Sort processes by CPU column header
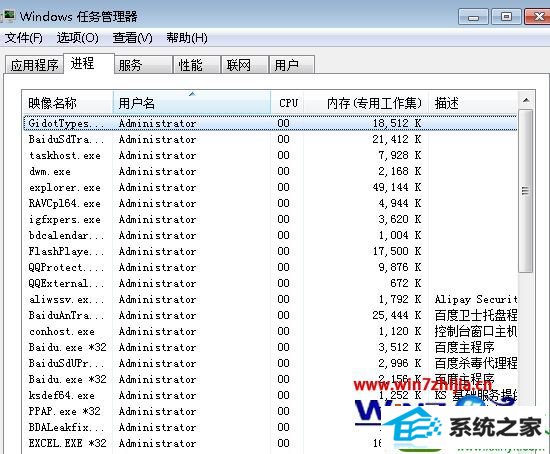This screenshot has width=550, height=454. click(x=288, y=103)
